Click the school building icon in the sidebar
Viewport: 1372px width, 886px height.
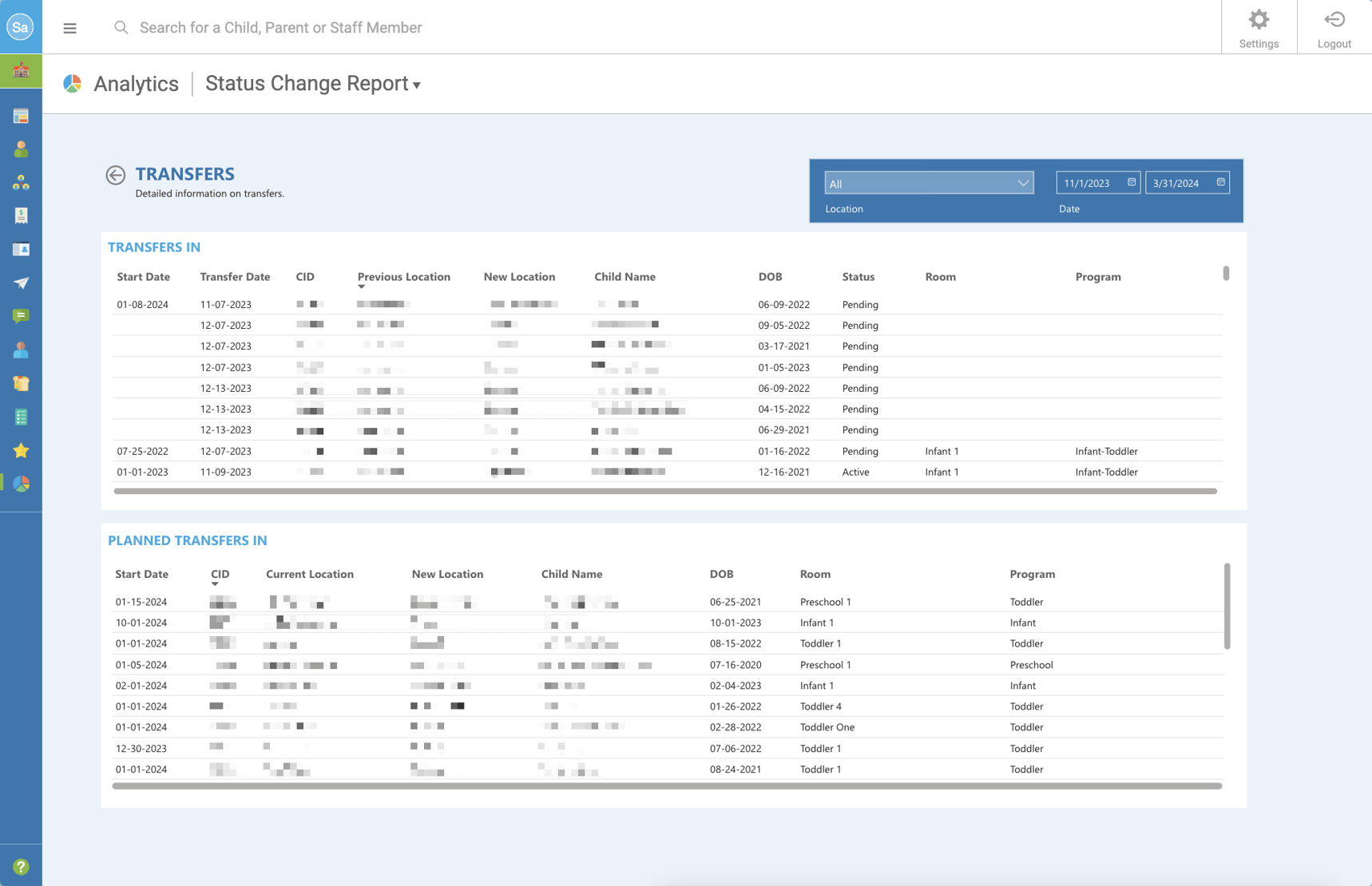[x=21, y=70]
